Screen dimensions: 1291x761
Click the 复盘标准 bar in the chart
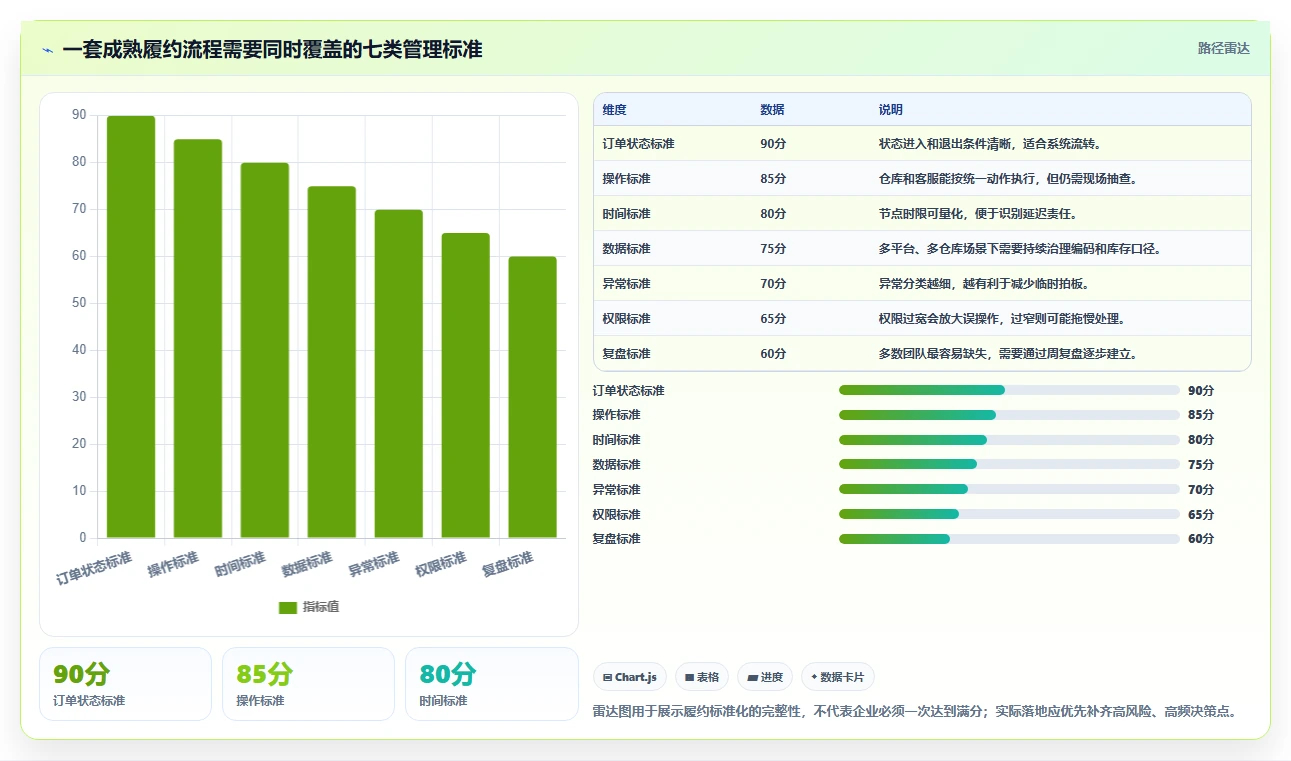(x=533, y=397)
